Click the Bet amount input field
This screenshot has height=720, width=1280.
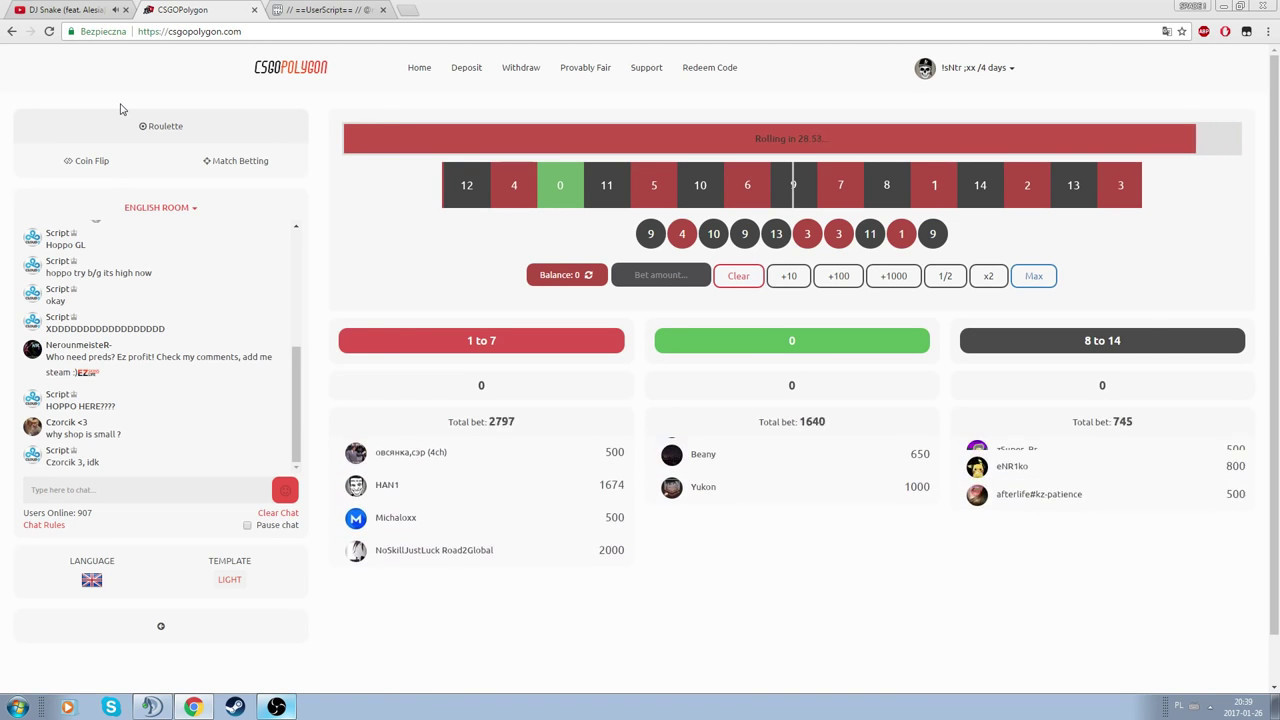coord(661,275)
